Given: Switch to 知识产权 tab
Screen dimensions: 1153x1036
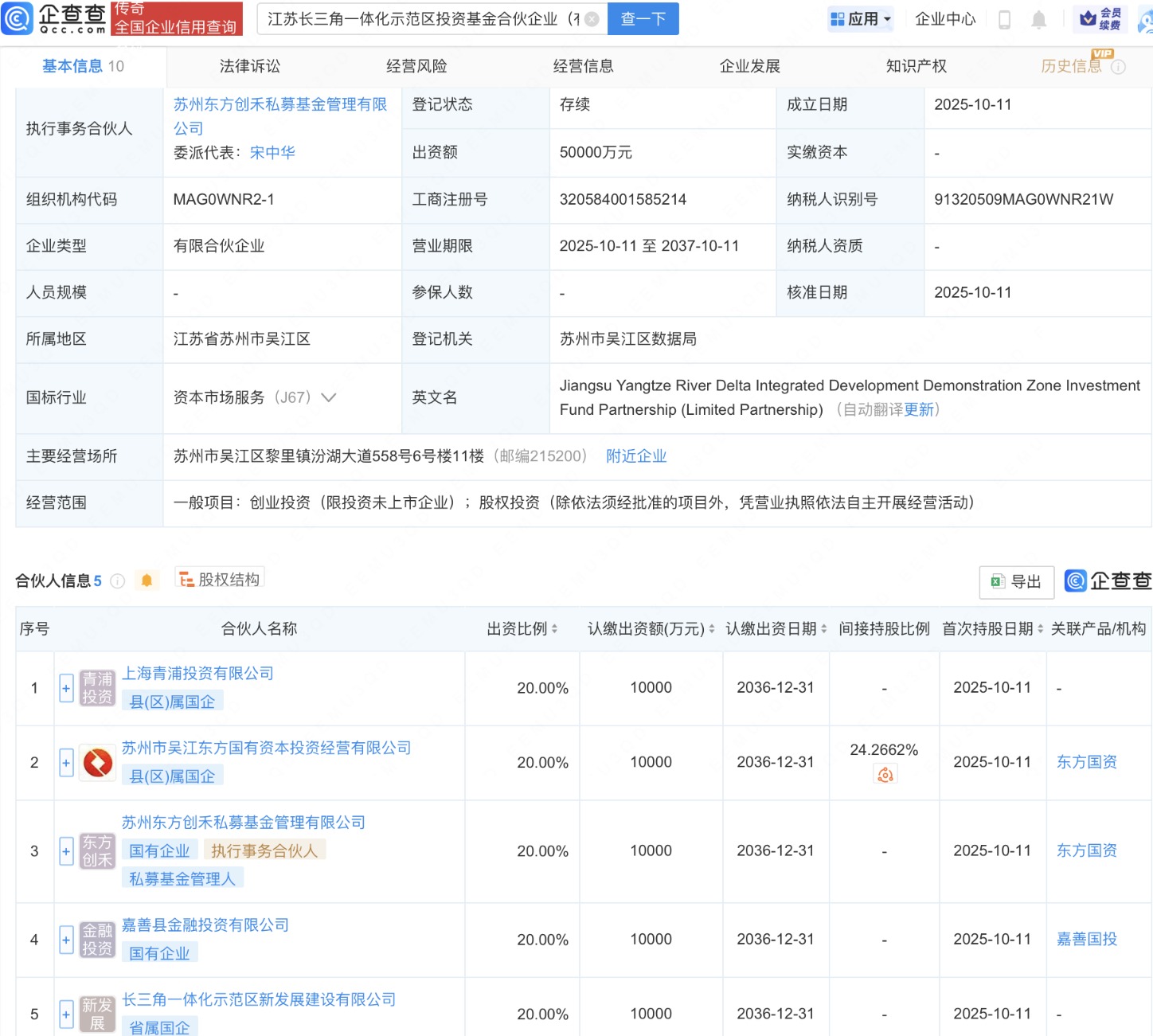Looking at the screenshot, I should point(917,66).
